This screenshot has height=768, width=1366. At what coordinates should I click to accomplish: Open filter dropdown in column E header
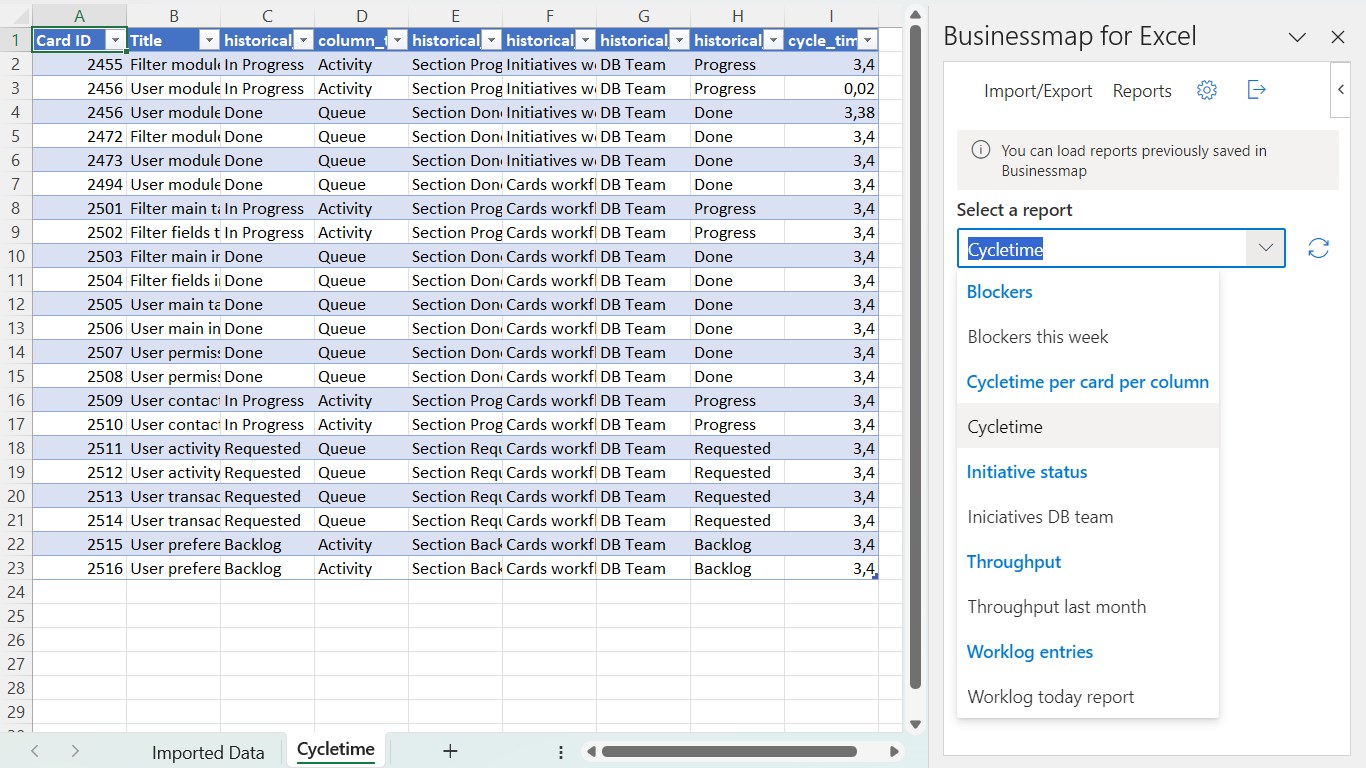click(x=491, y=40)
